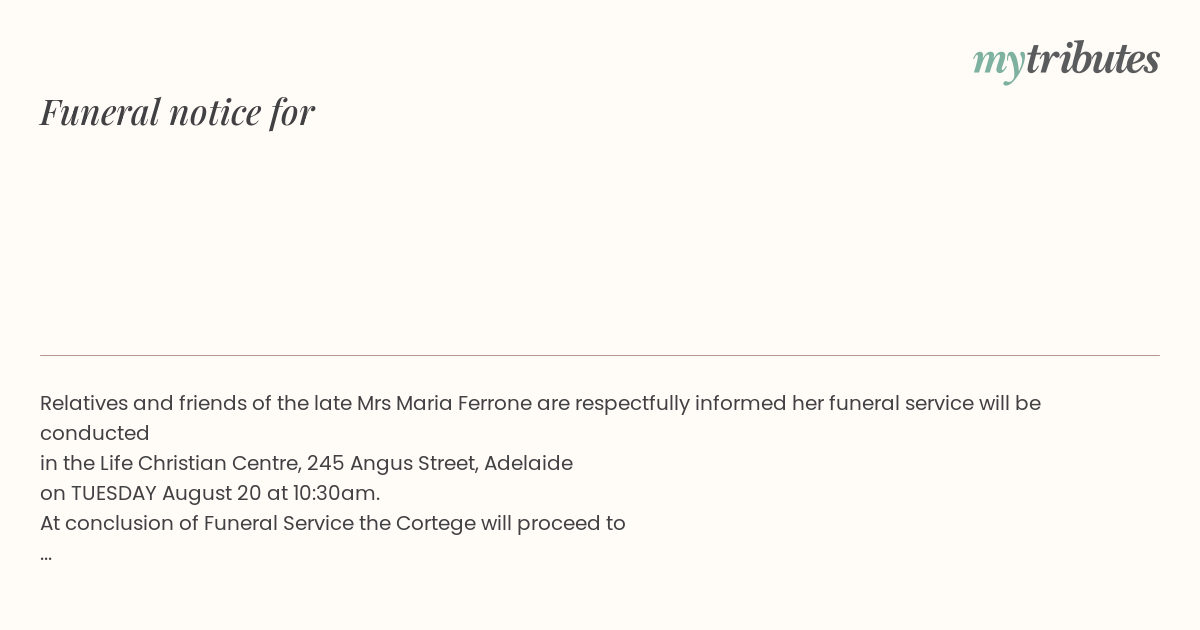The width and height of the screenshot is (1200, 630).
Task: Click the words "will proceed to"
Action: point(553,524)
